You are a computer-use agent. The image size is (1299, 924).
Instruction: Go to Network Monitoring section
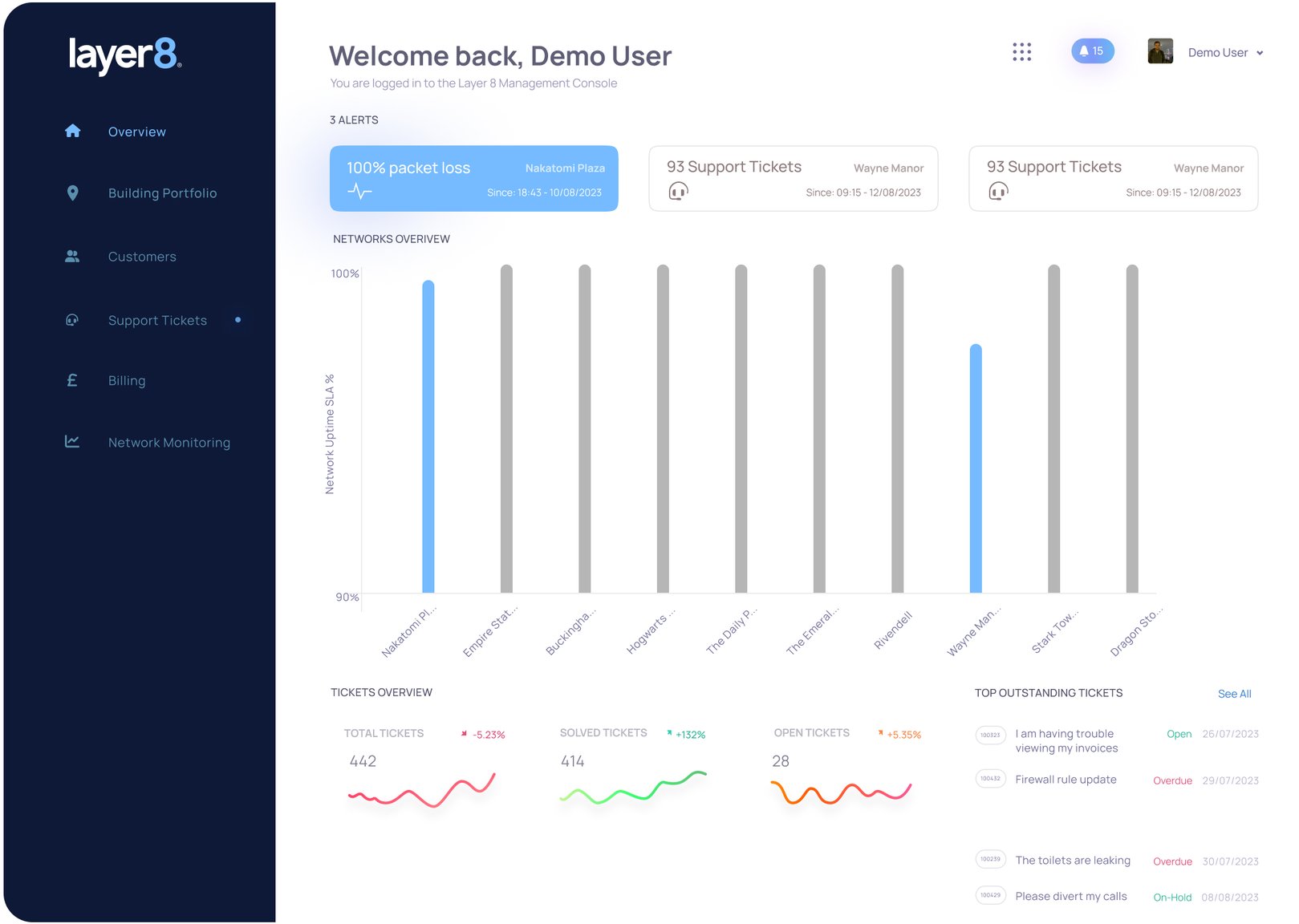(x=168, y=443)
